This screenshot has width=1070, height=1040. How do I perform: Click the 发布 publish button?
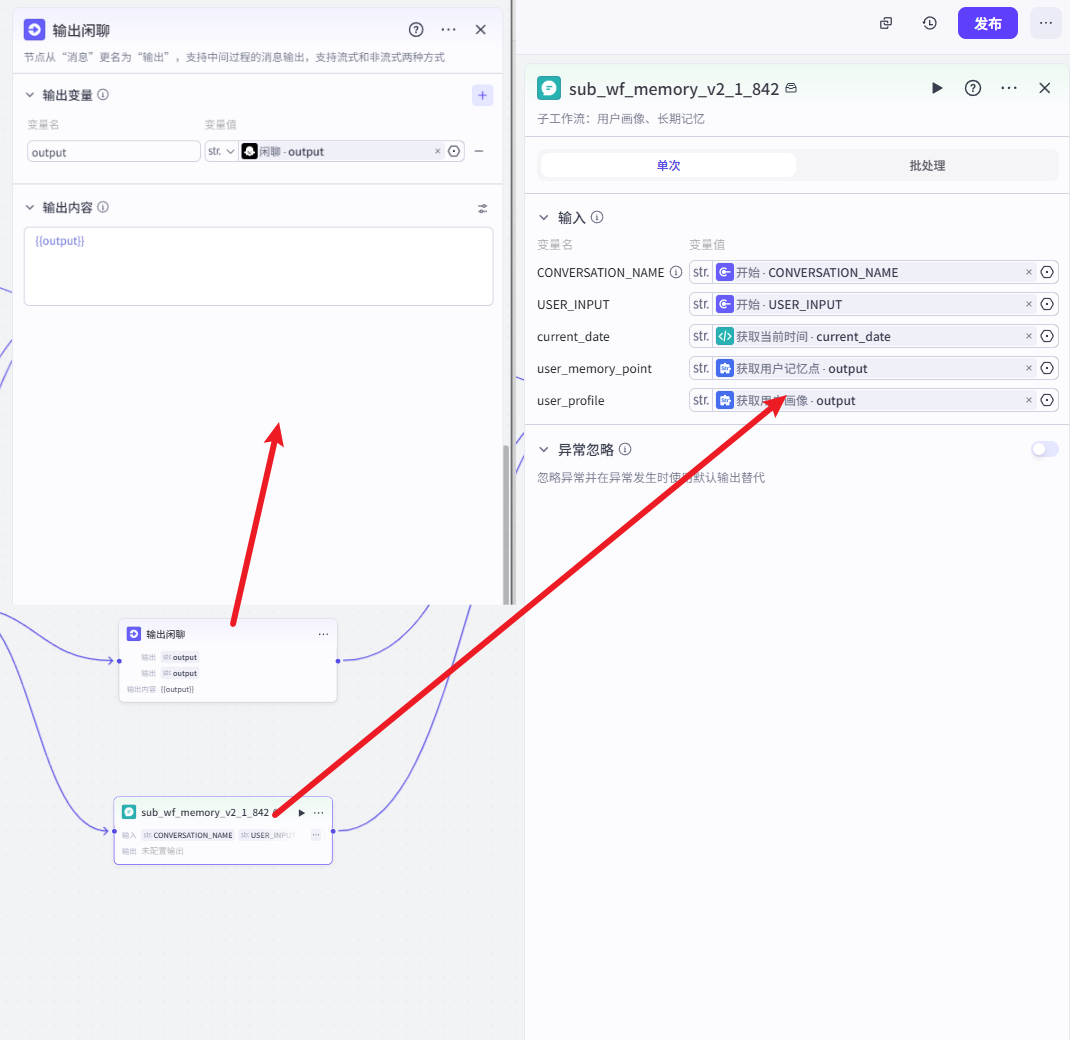(x=987, y=23)
